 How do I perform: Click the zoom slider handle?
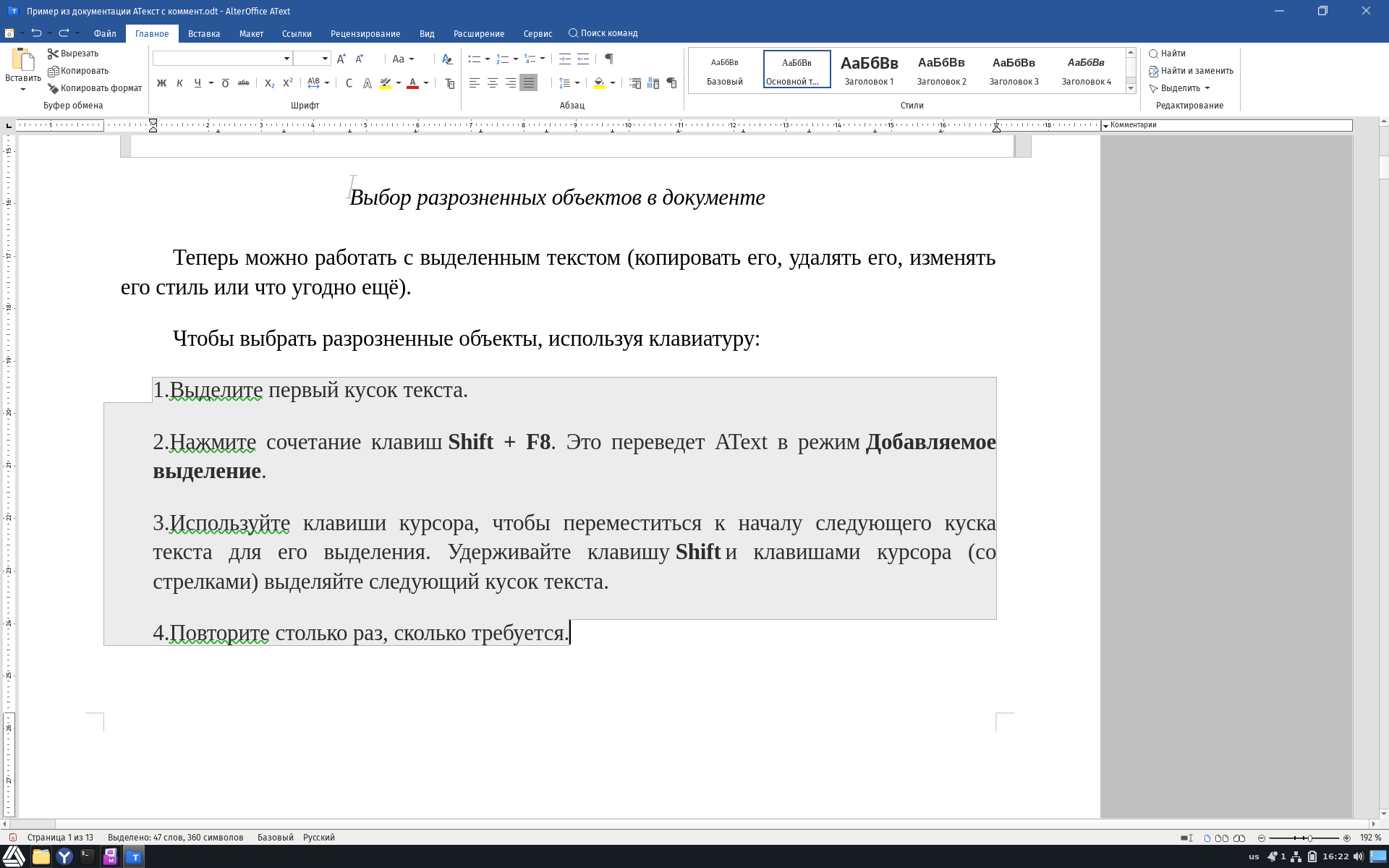(1309, 838)
